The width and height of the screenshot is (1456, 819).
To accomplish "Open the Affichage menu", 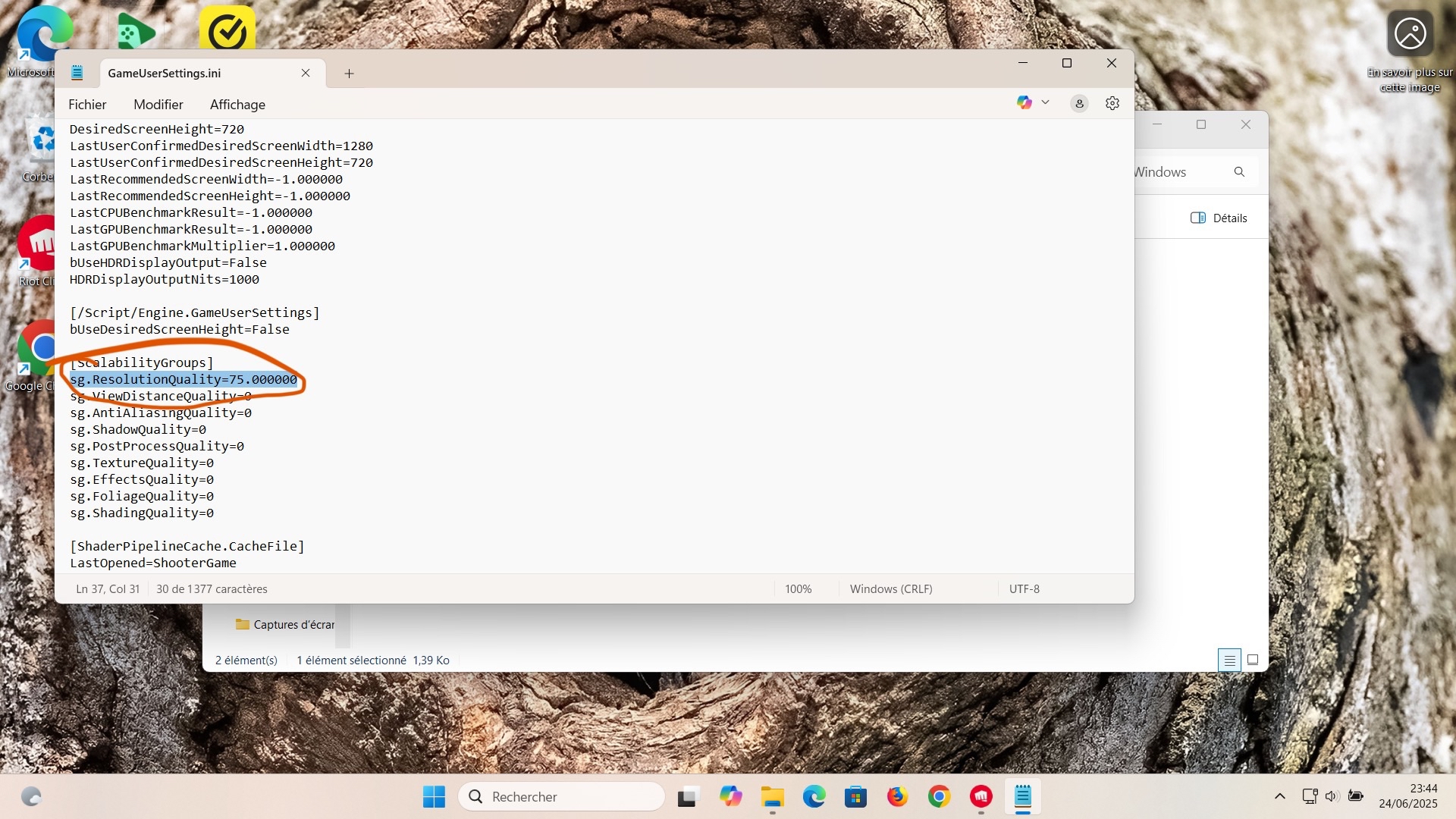I will pyautogui.click(x=237, y=105).
